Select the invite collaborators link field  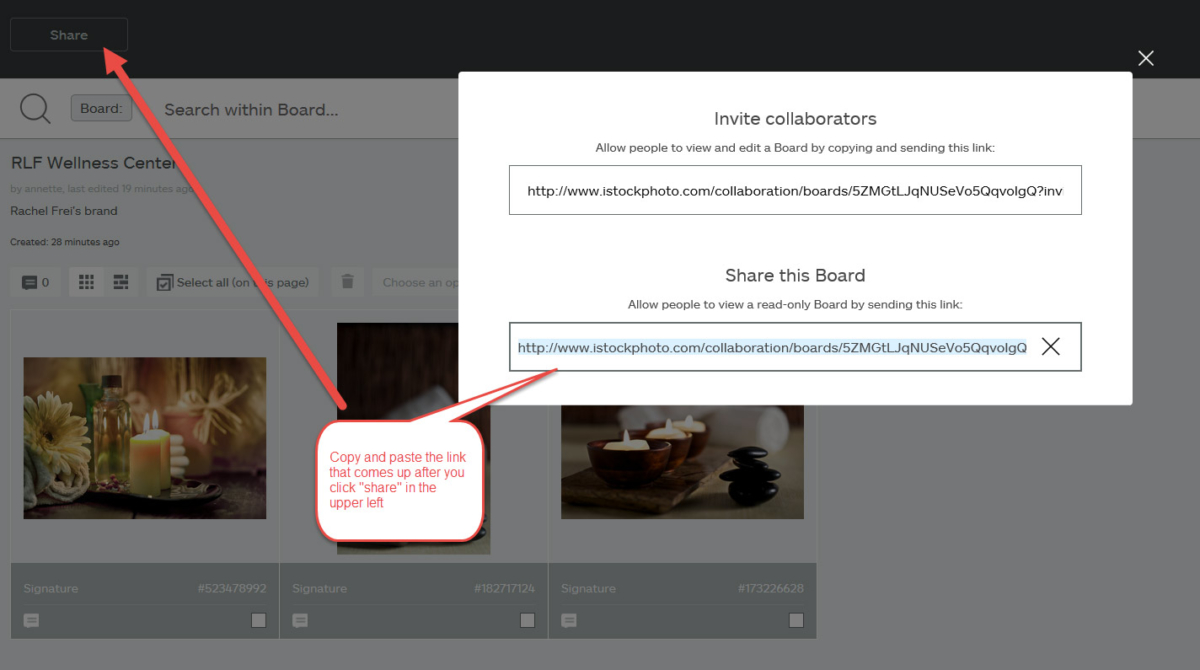pyautogui.click(x=795, y=190)
